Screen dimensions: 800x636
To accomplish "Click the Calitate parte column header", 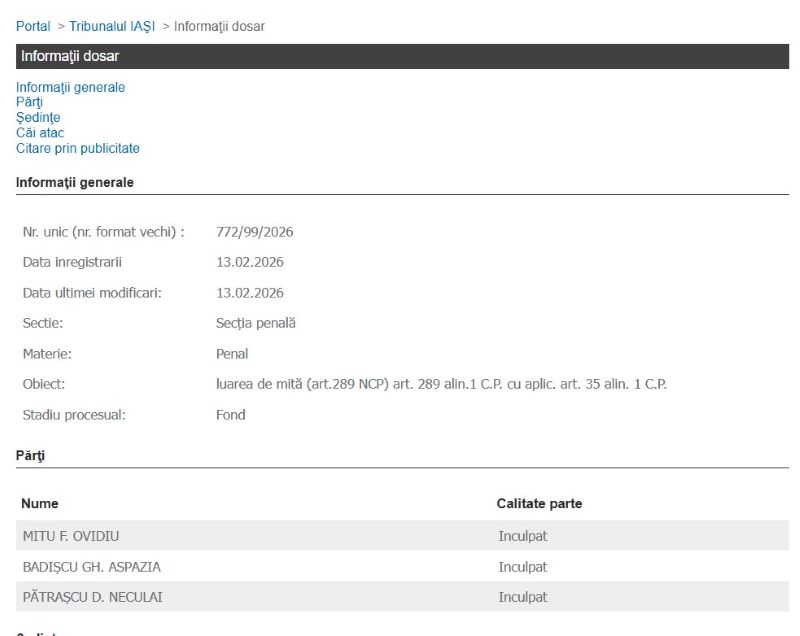I will [539, 504].
